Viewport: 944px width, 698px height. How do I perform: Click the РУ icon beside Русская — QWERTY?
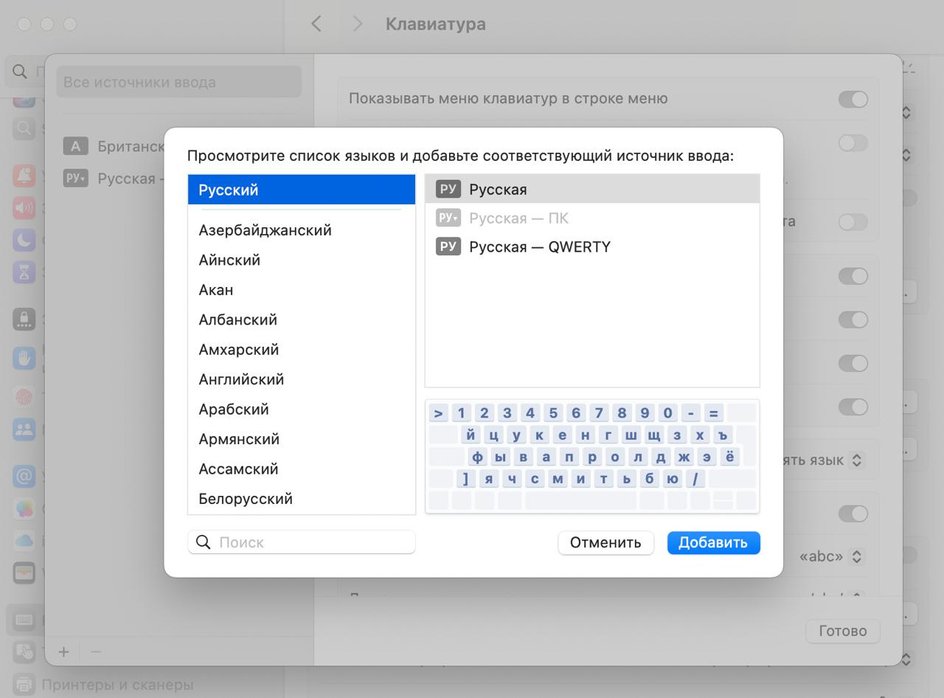[x=448, y=247]
